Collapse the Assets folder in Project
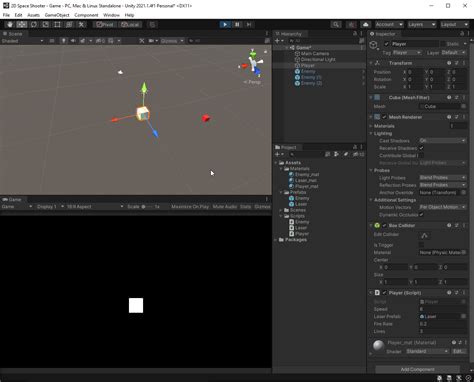Viewport: 474px width, 382px height. pyautogui.click(x=276, y=163)
